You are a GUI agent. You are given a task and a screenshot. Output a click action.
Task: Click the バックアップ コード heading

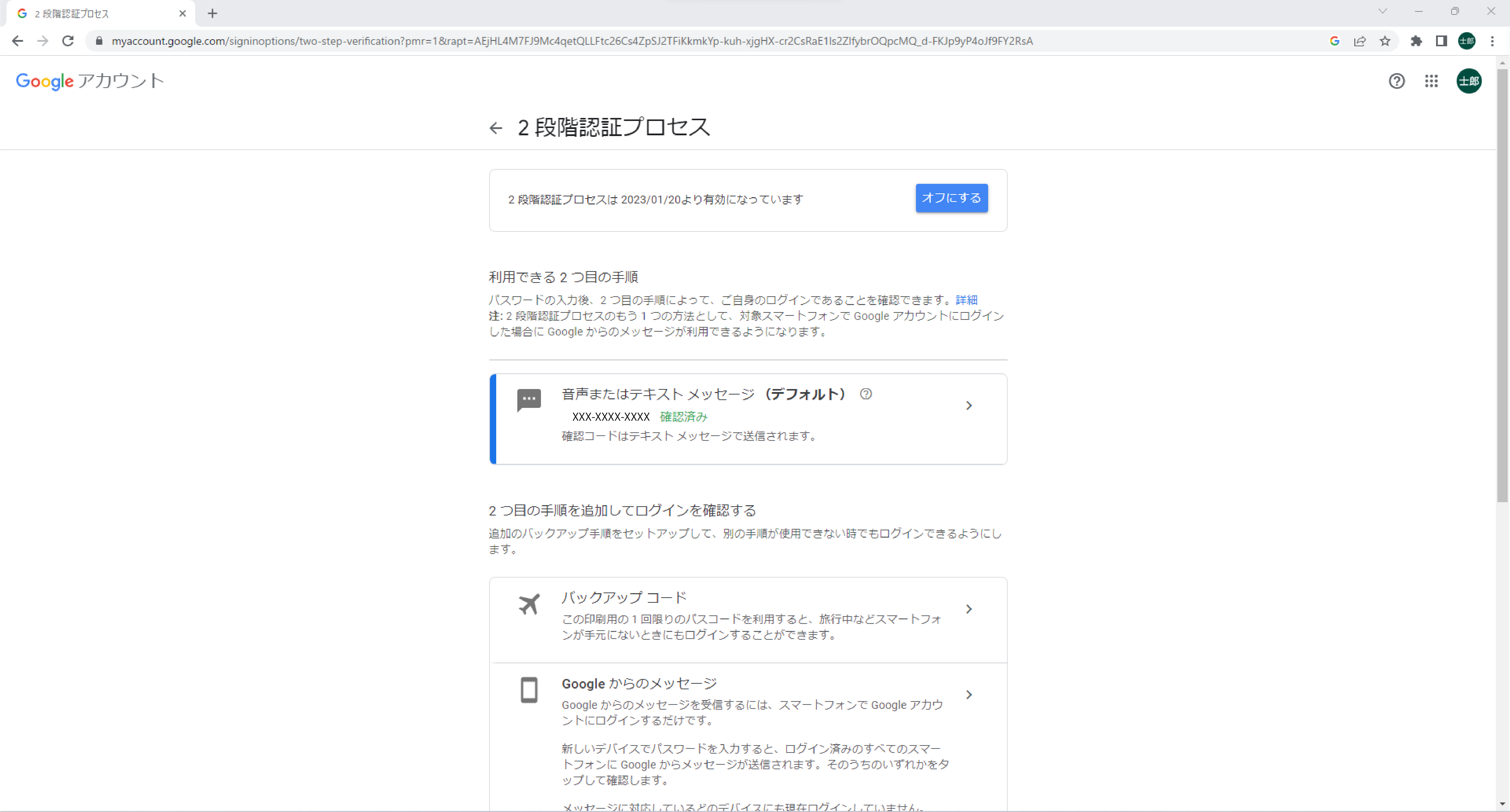[x=624, y=597]
